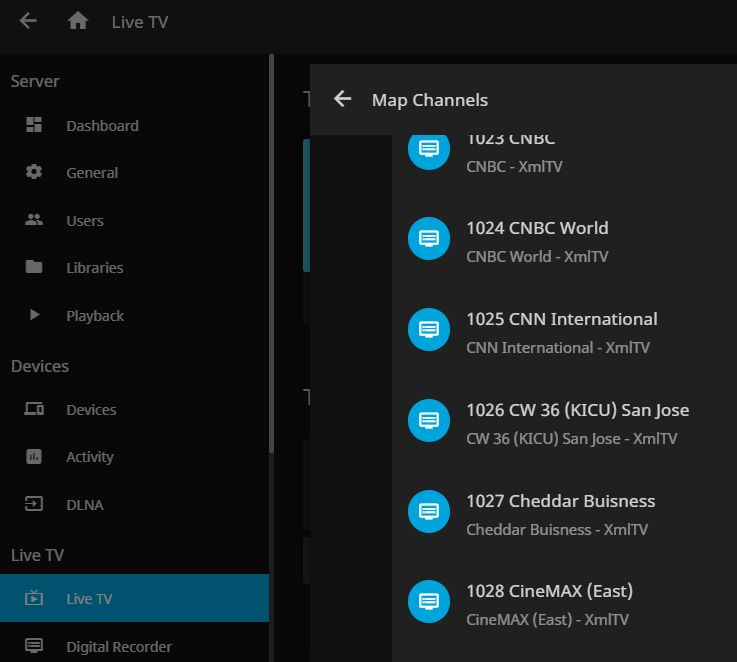Viewport: 737px width, 662px height.
Task: Click 'CW 36 (KICU) San Jose - XmlTV' text
Action: click(x=572, y=439)
